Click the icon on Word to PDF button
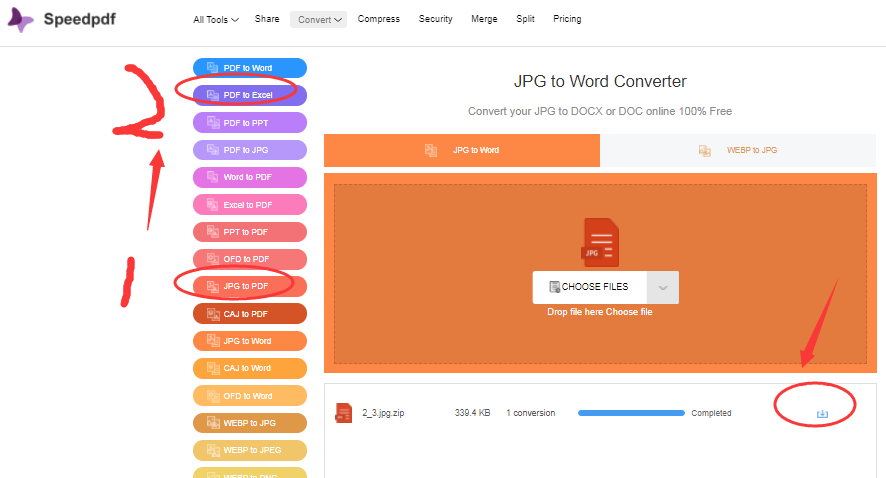This screenshot has width=886, height=478. tap(212, 177)
